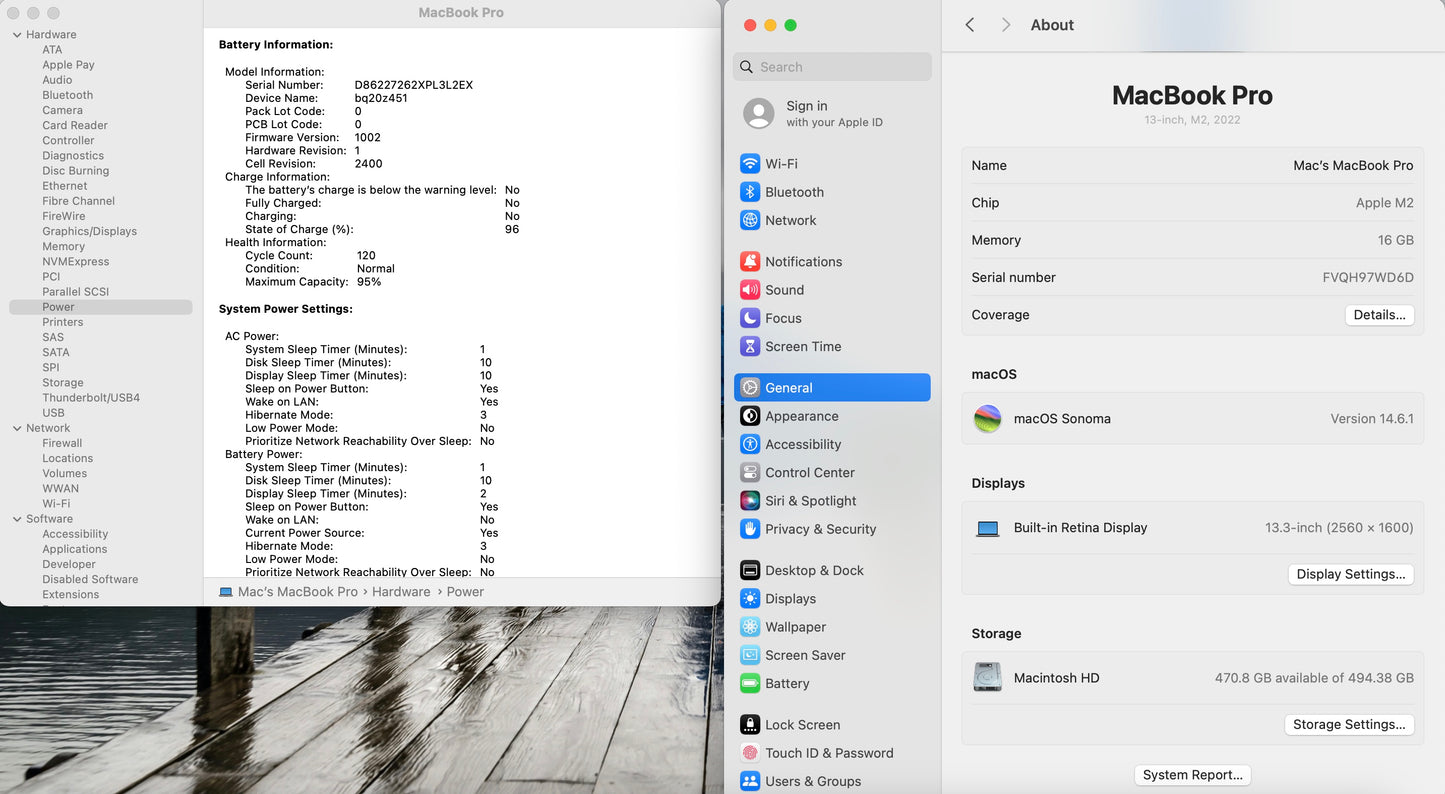Select Power in the Hardware list

click(x=100, y=307)
